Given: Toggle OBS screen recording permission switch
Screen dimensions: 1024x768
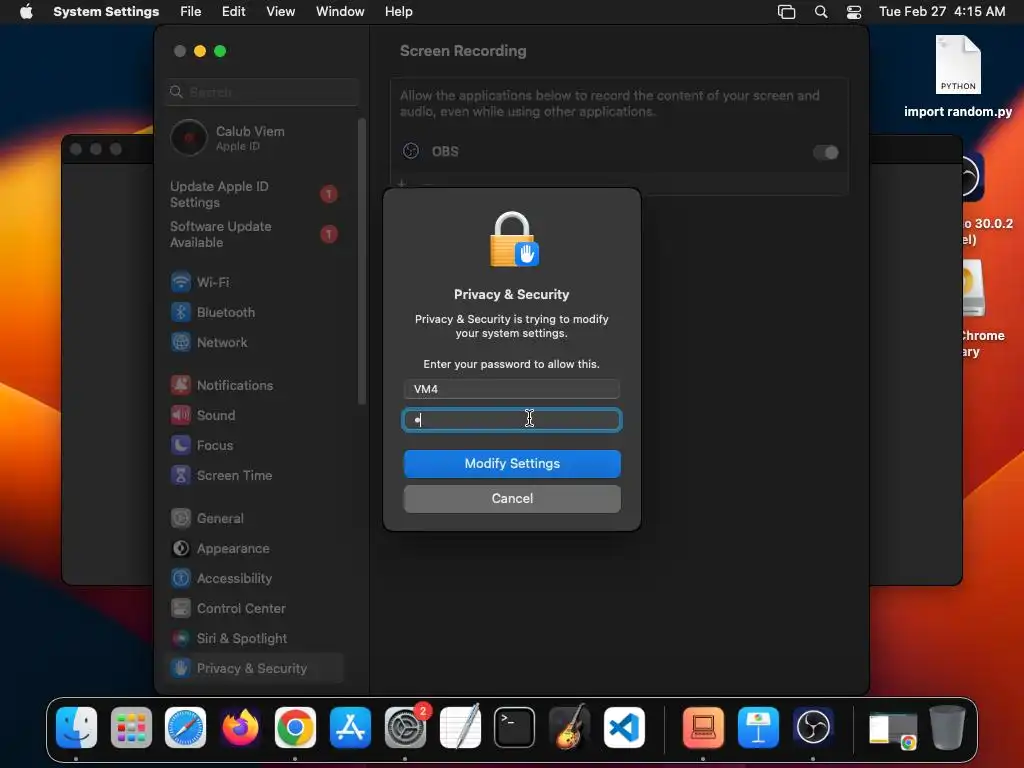Looking at the screenshot, I should (825, 152).
